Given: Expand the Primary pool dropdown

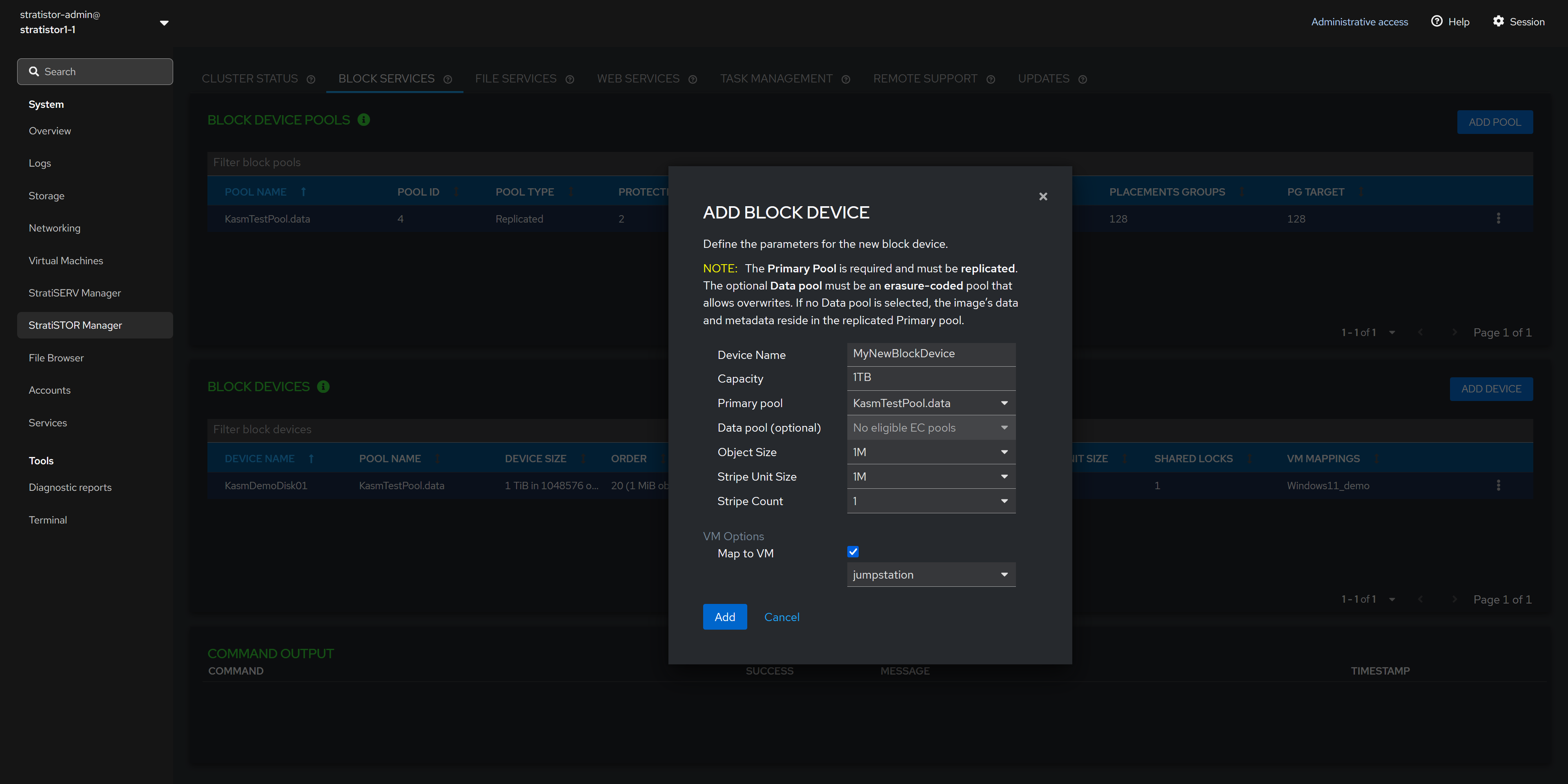Looking at the screenshot, I should pos(931,403).
